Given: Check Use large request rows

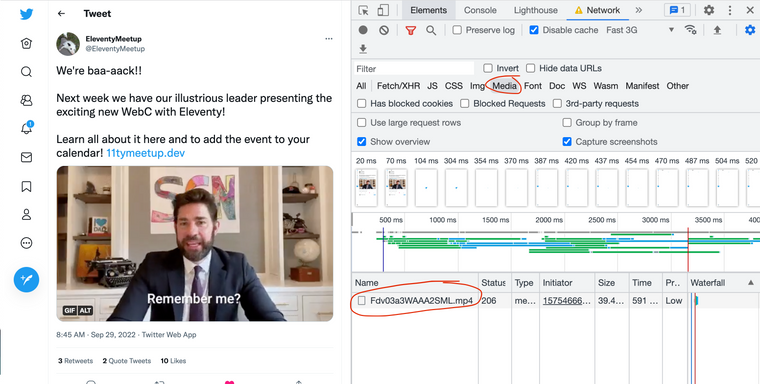Looking at the screenshot, I should (x=362, y=123).
